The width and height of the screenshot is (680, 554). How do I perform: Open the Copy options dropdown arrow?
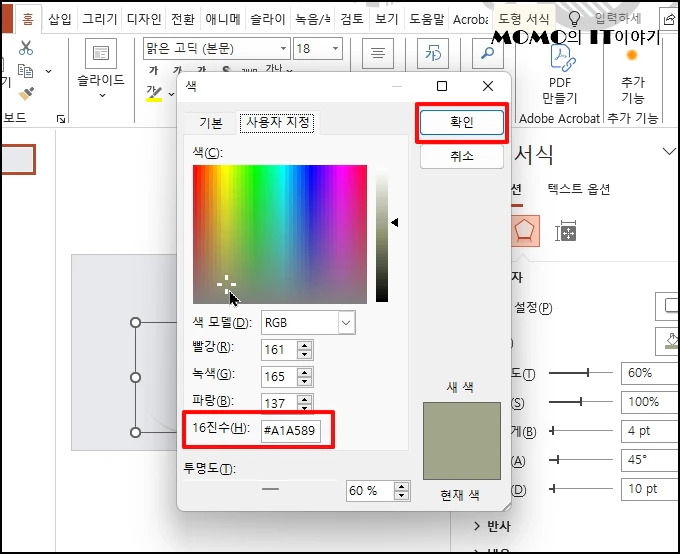click(49, 71)
